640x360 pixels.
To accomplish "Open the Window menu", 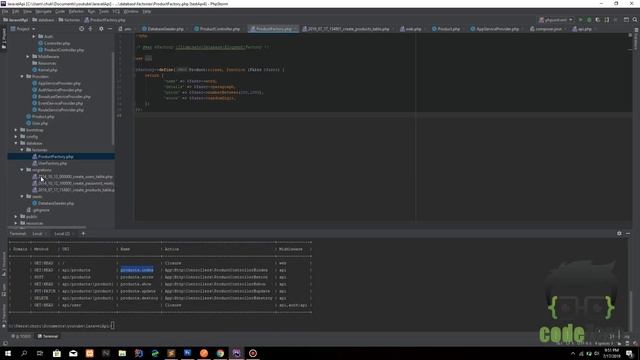I will coord(131,11).
